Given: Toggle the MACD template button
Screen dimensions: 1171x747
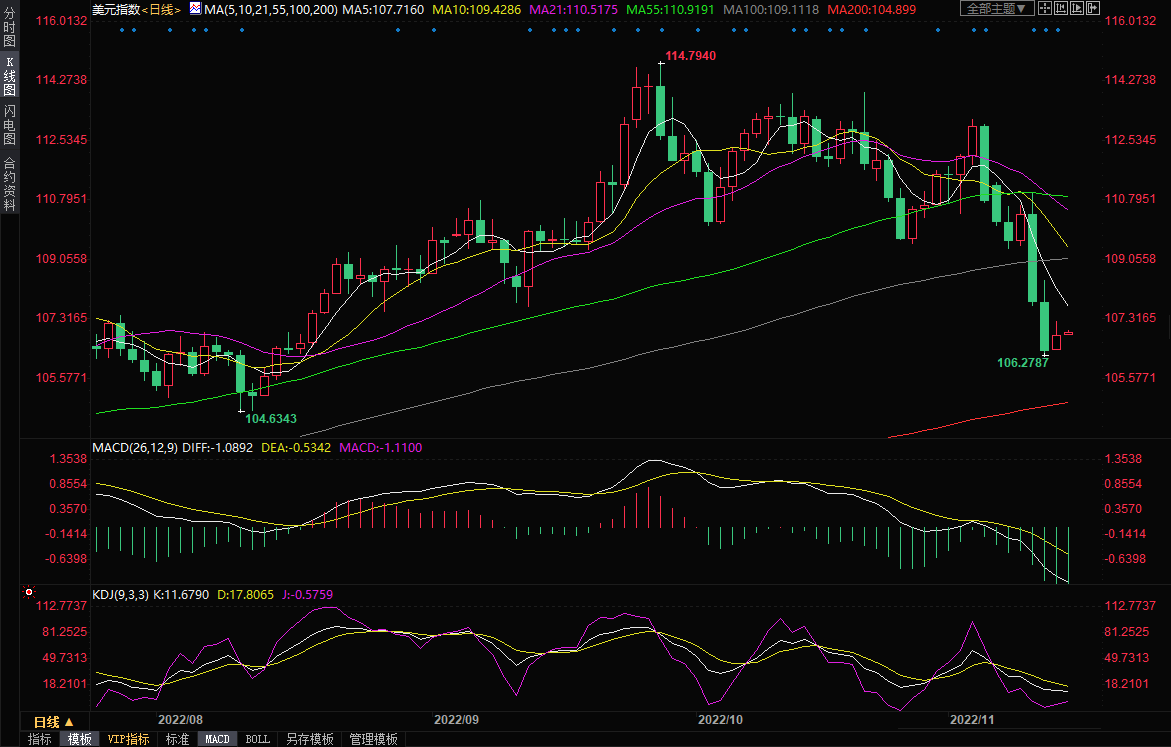Looking at the screenshot, I should tap(217, 739).
